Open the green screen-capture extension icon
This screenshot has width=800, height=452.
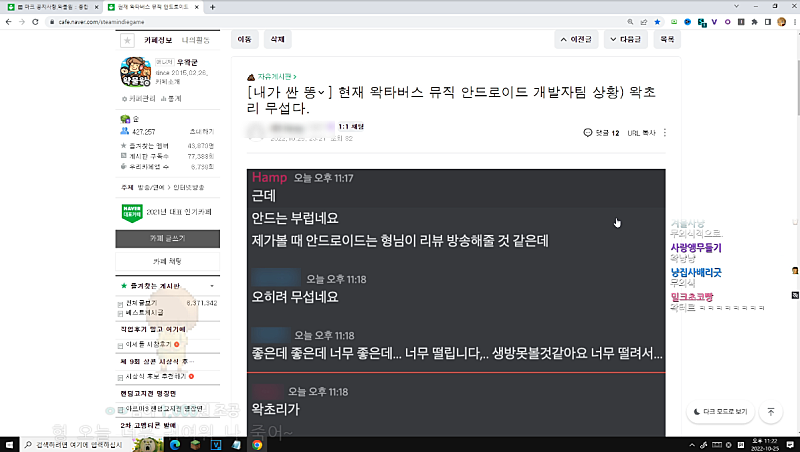pyautogui.click(x=674, y=22)
